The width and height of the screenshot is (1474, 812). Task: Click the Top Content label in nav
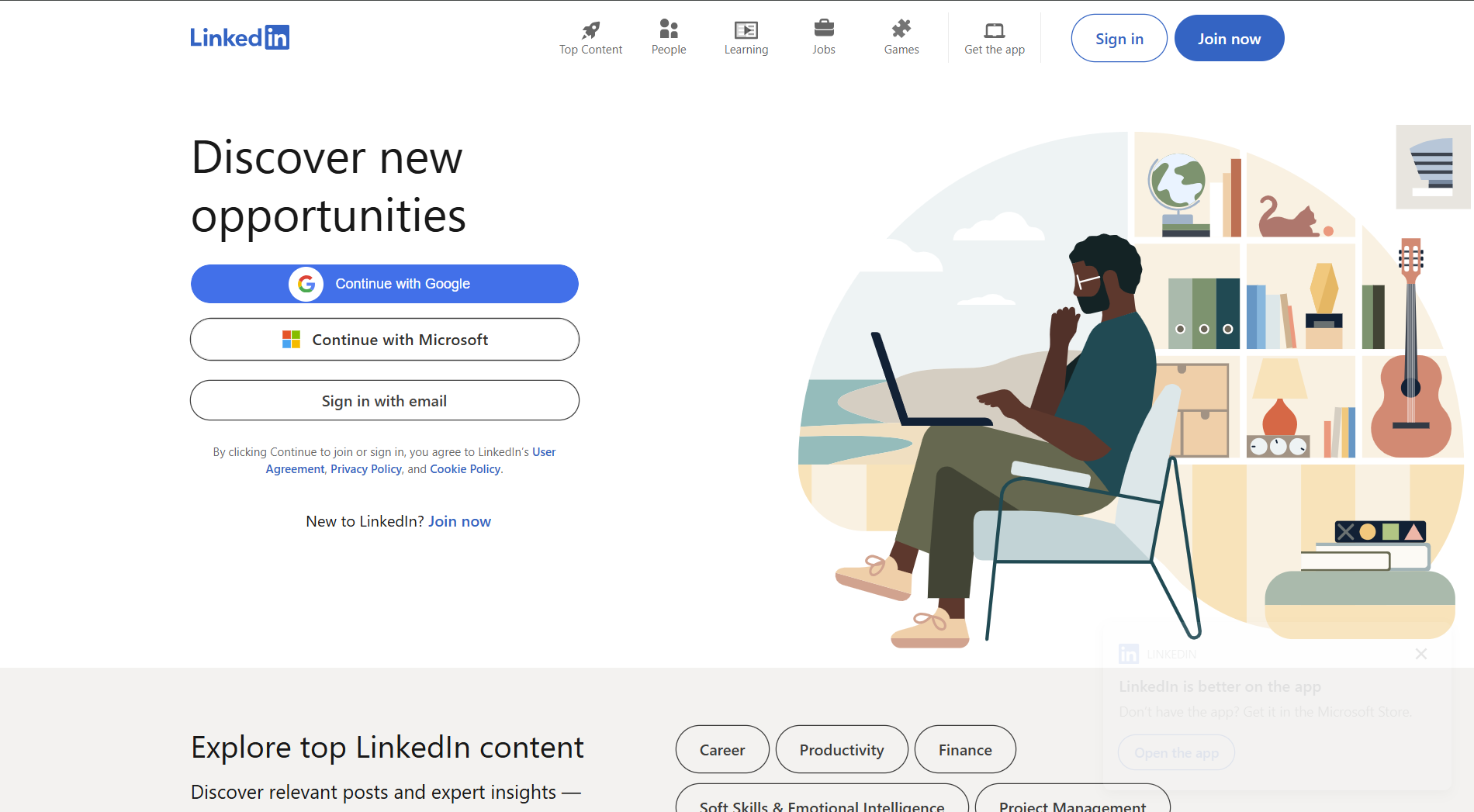click(x=591, y=50)
